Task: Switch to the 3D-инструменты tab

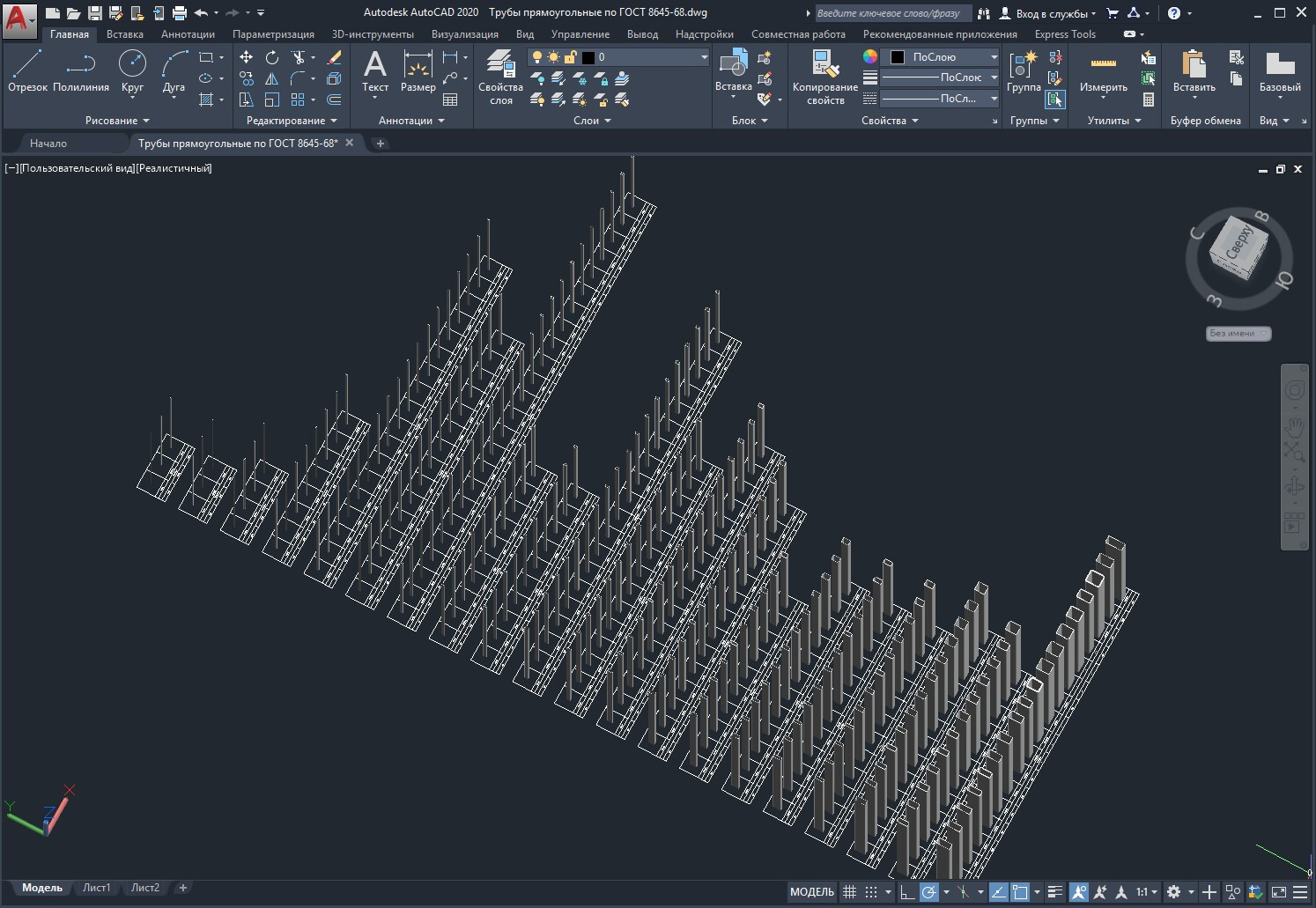Action: [373, 34]
